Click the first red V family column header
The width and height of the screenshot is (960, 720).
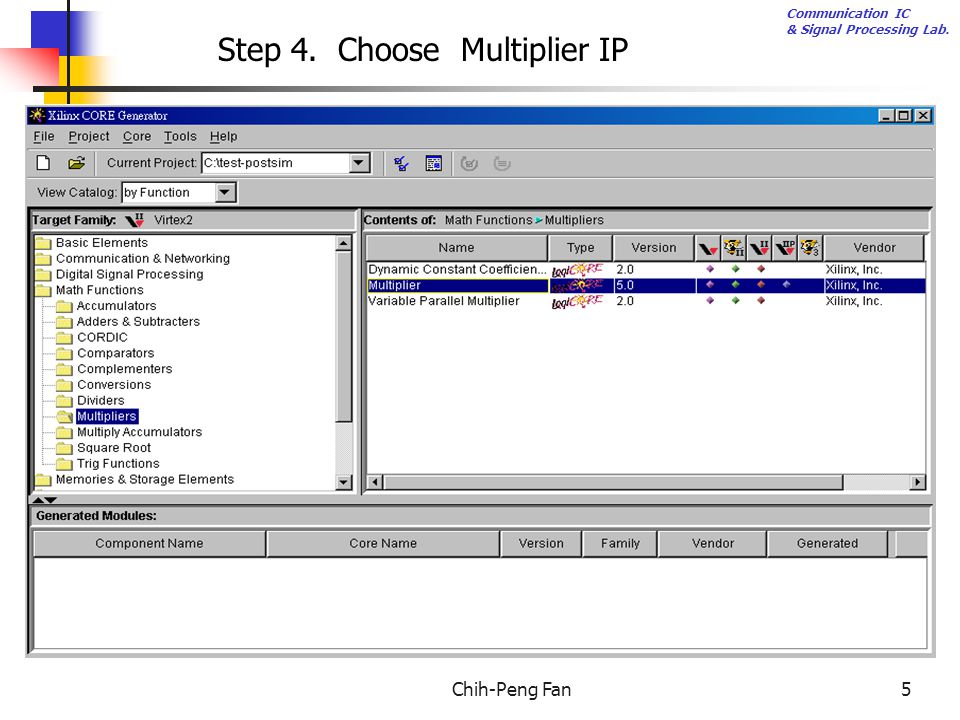(x=708, y=248)
